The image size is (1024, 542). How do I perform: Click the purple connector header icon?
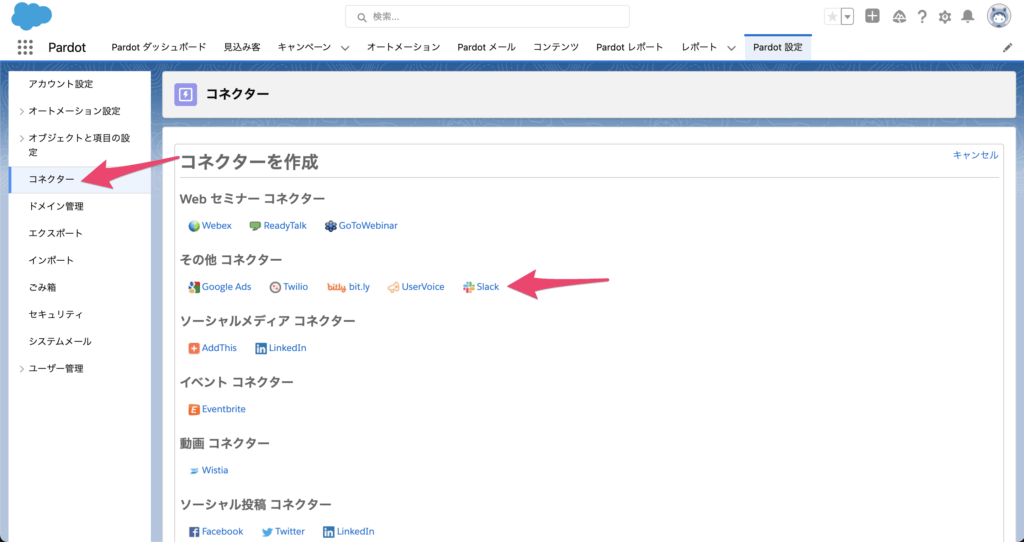point(185,95)
